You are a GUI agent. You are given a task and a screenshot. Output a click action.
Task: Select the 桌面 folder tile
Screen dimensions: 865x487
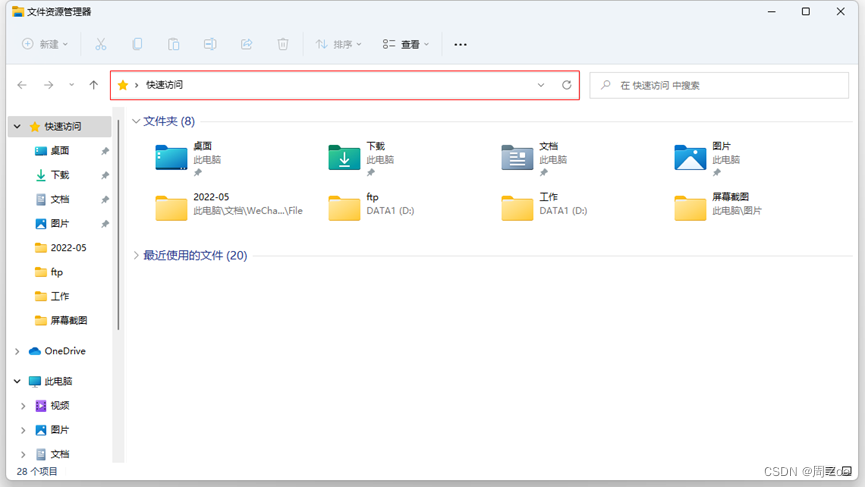tap(189, 158)
